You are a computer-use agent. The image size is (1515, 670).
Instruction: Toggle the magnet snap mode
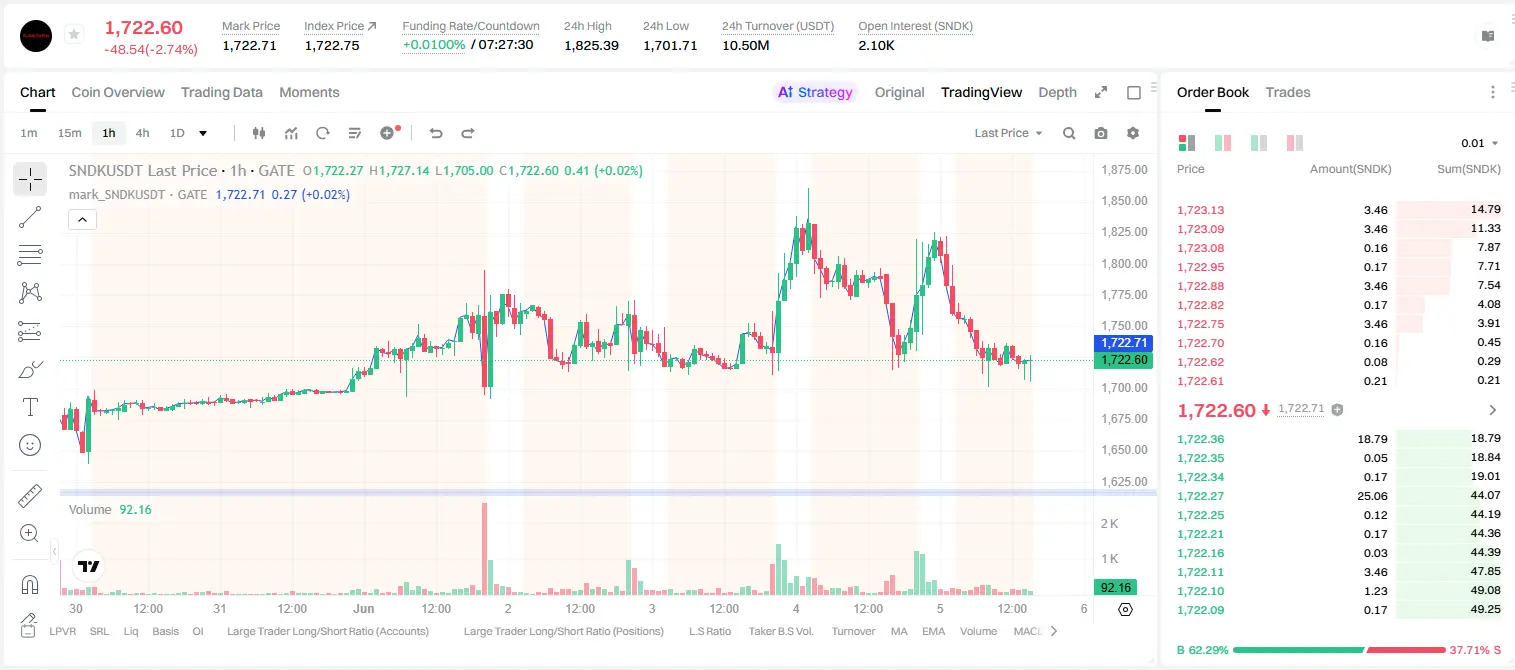pyautogui.click(x=30, y=584)
